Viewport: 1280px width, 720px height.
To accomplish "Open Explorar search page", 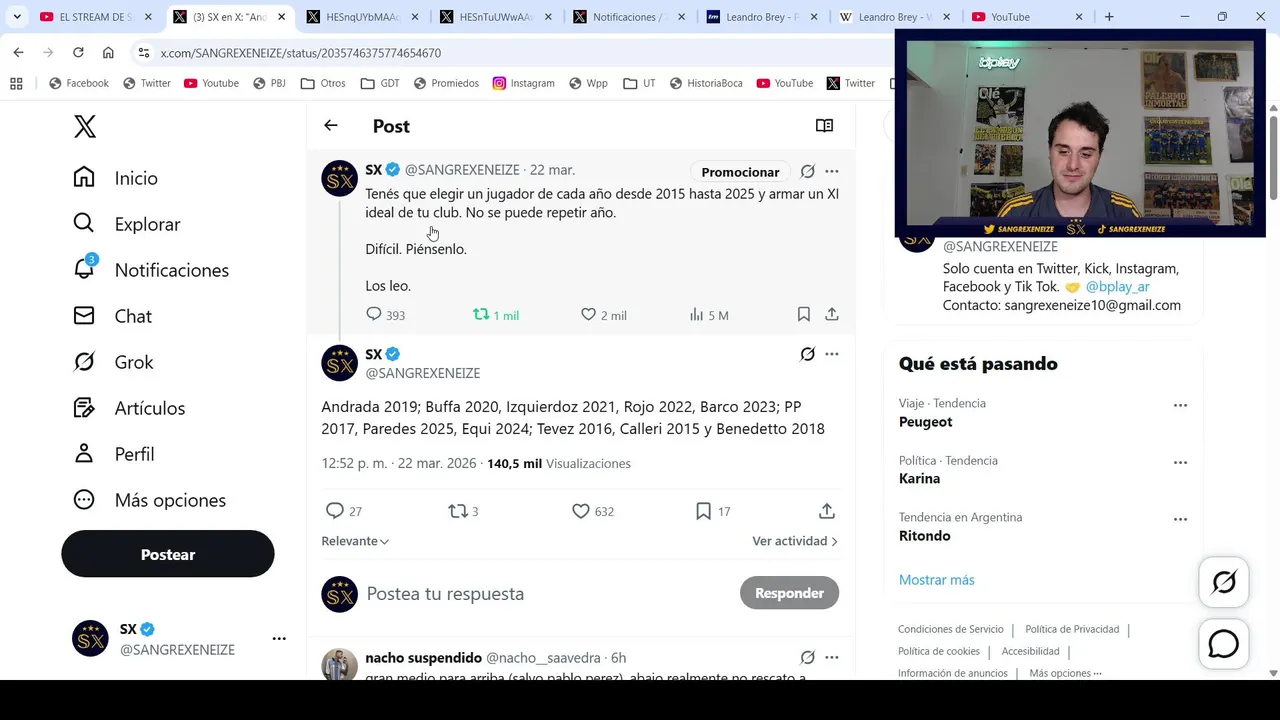I will (126, 224).
